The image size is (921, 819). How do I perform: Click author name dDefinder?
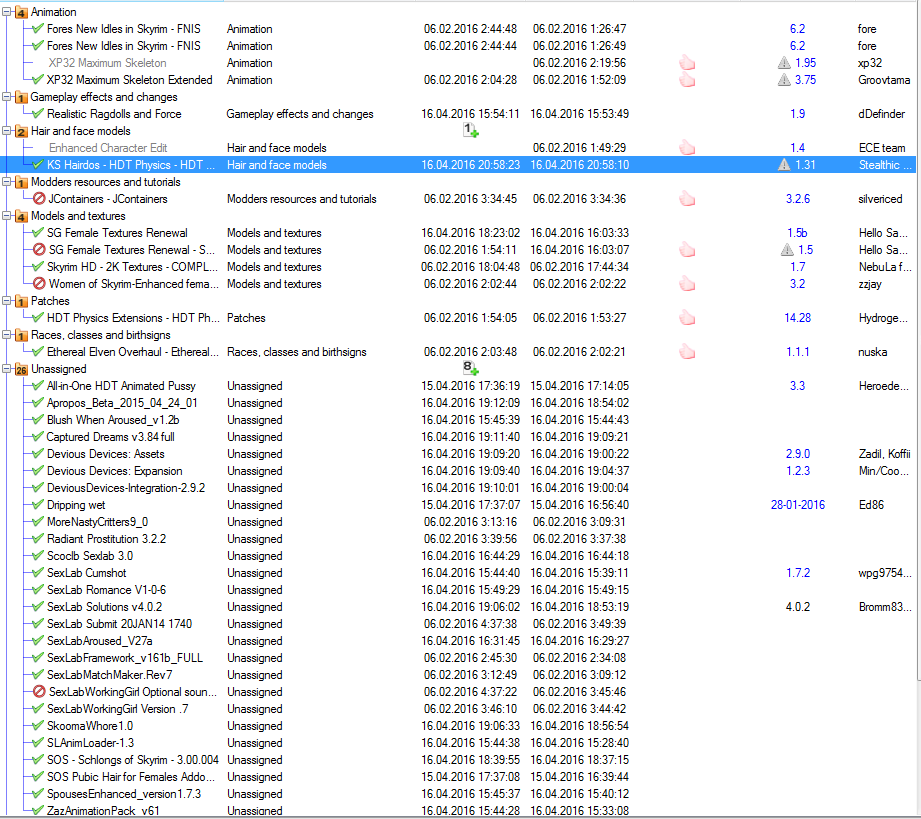882,114
